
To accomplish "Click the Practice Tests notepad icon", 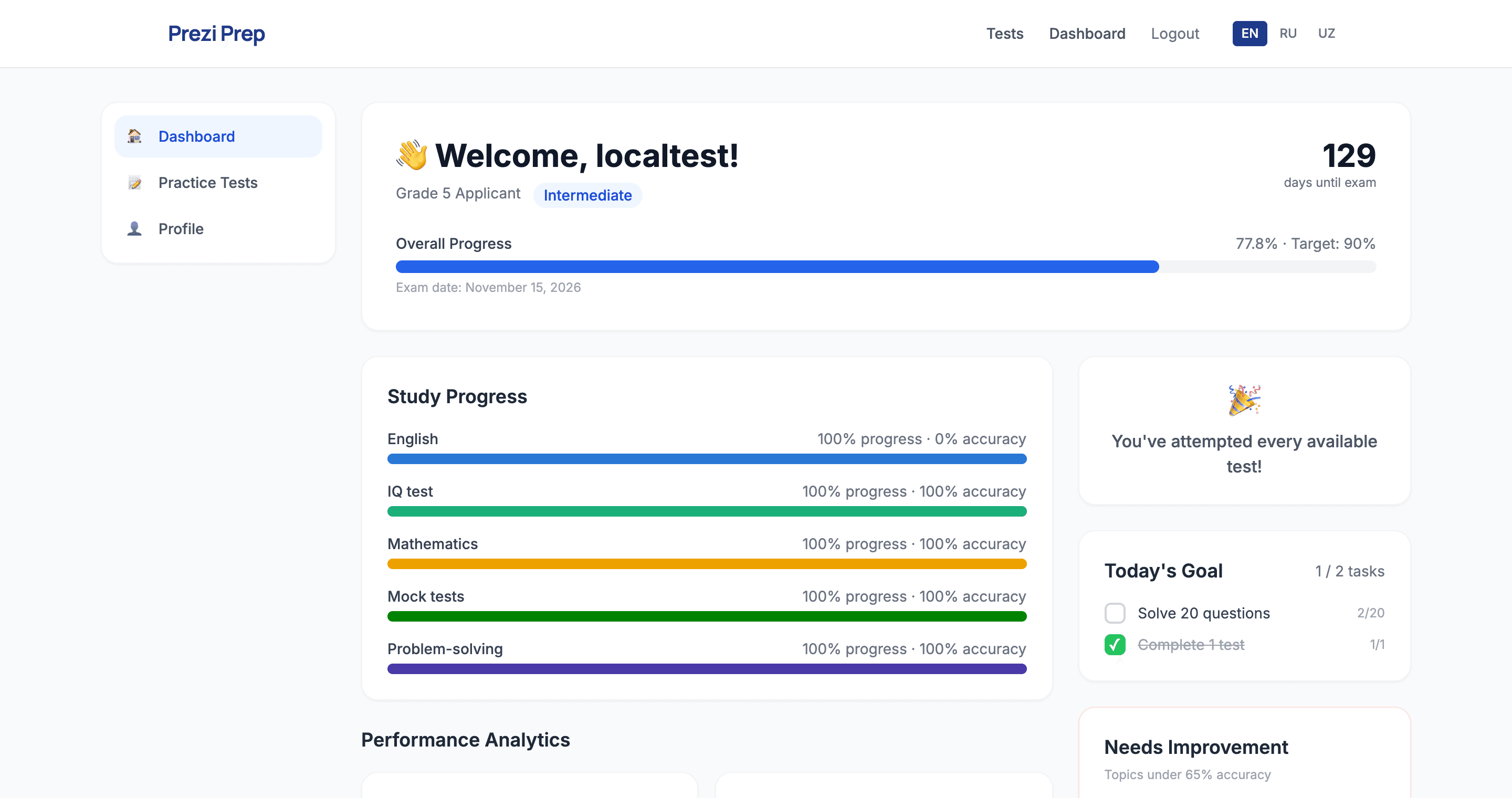I will coord(134,183).
